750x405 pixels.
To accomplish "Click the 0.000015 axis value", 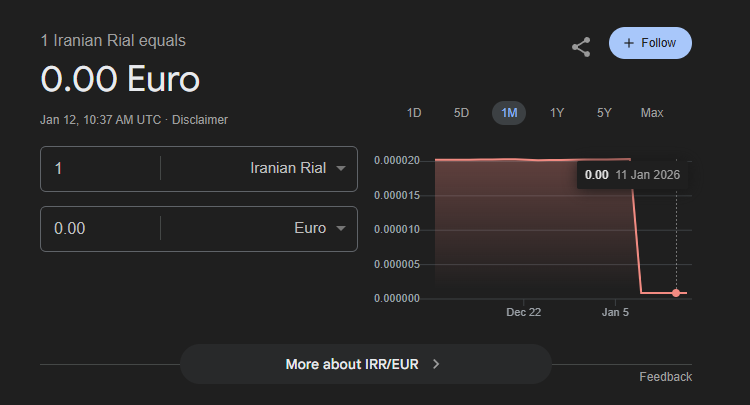I will click(397, 195).
